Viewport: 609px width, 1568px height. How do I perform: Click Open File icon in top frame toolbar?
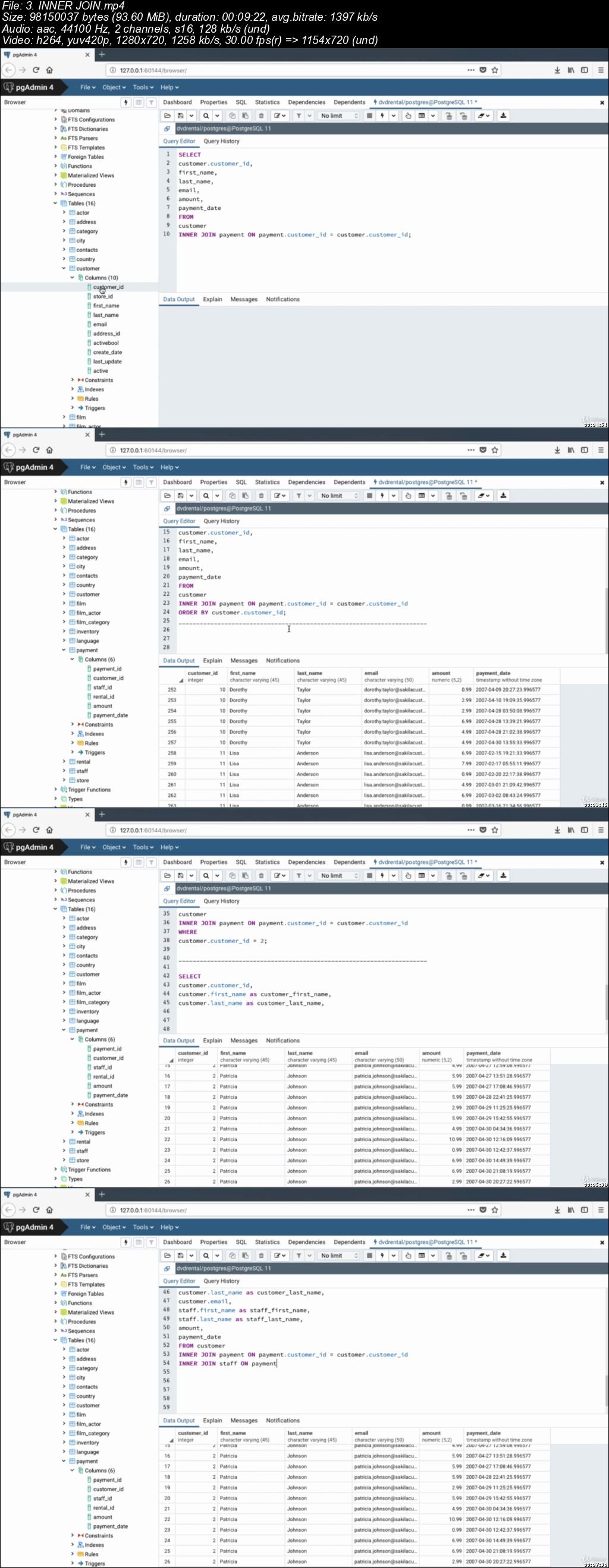click(168, 115)
